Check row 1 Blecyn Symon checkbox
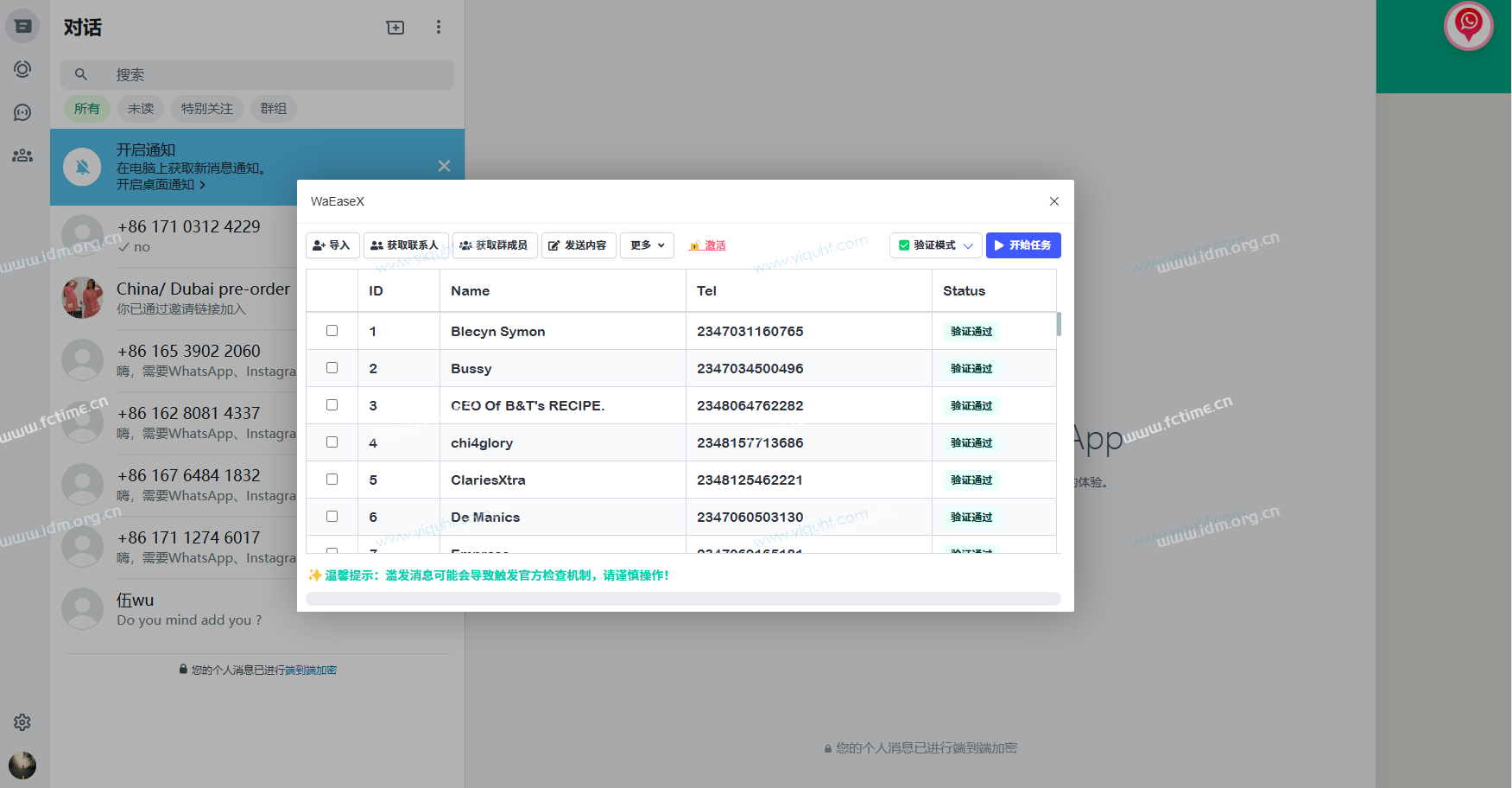 pos(332,331)
